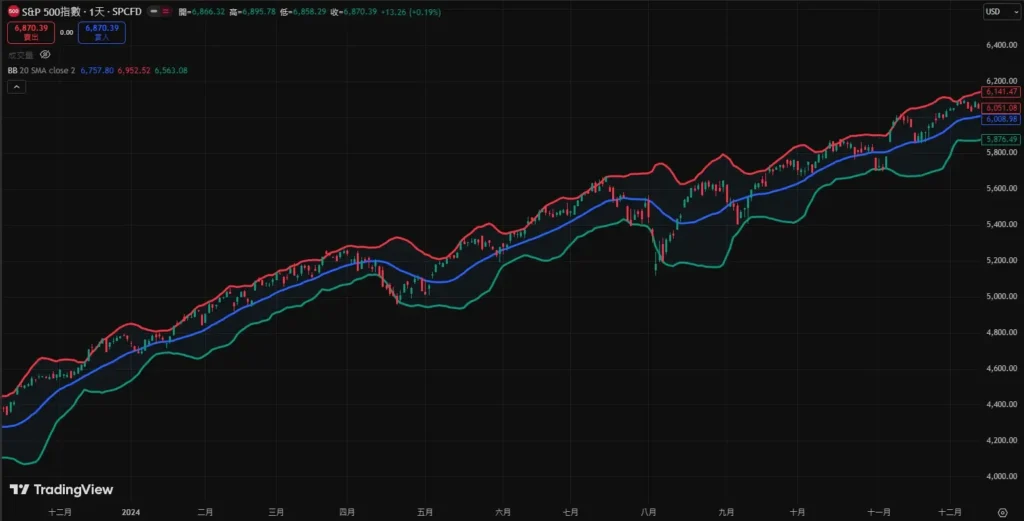
Task: Click the TradingView logo watermark
Action: coord(61,490)
